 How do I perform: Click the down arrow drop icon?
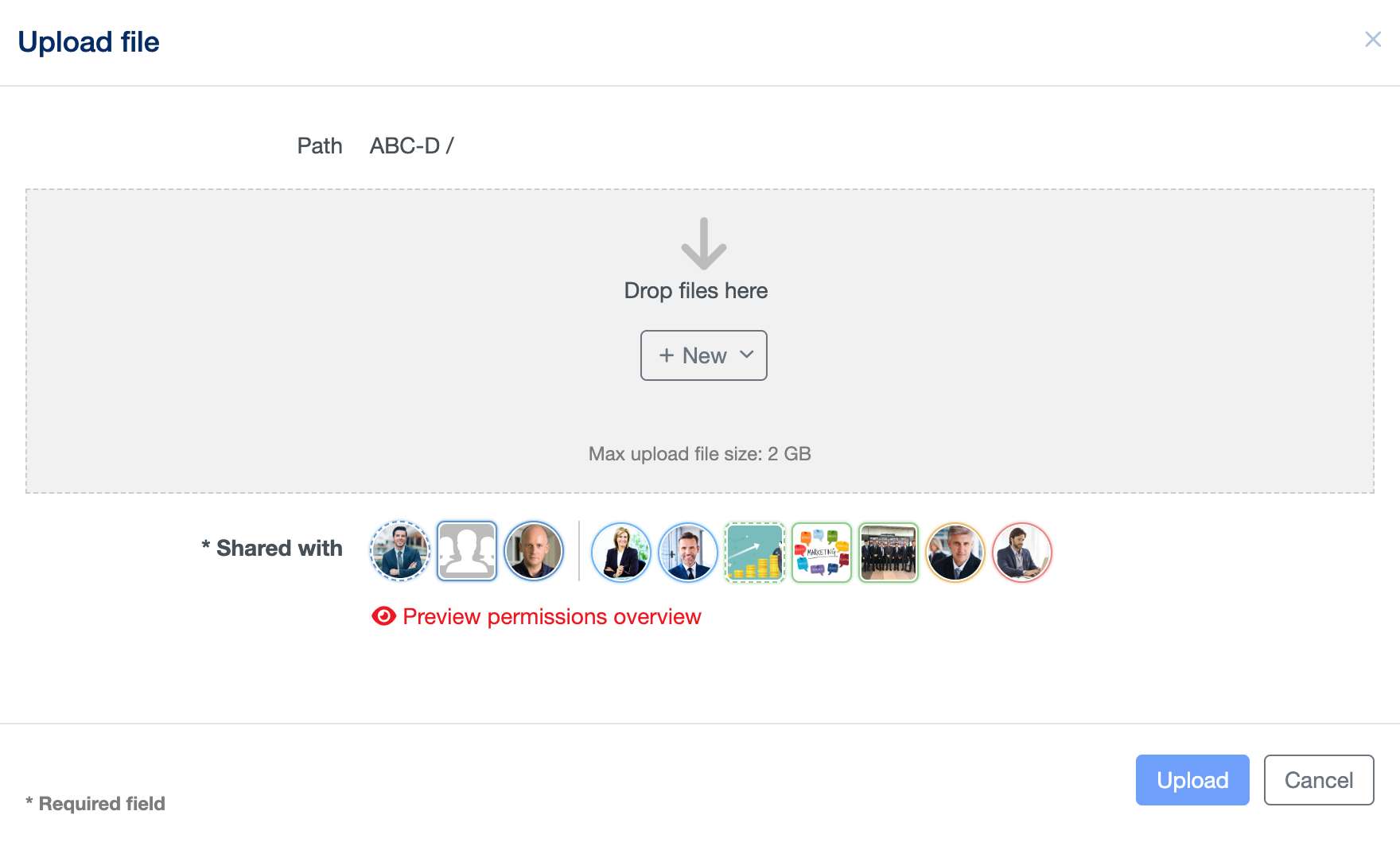point(704,244)
